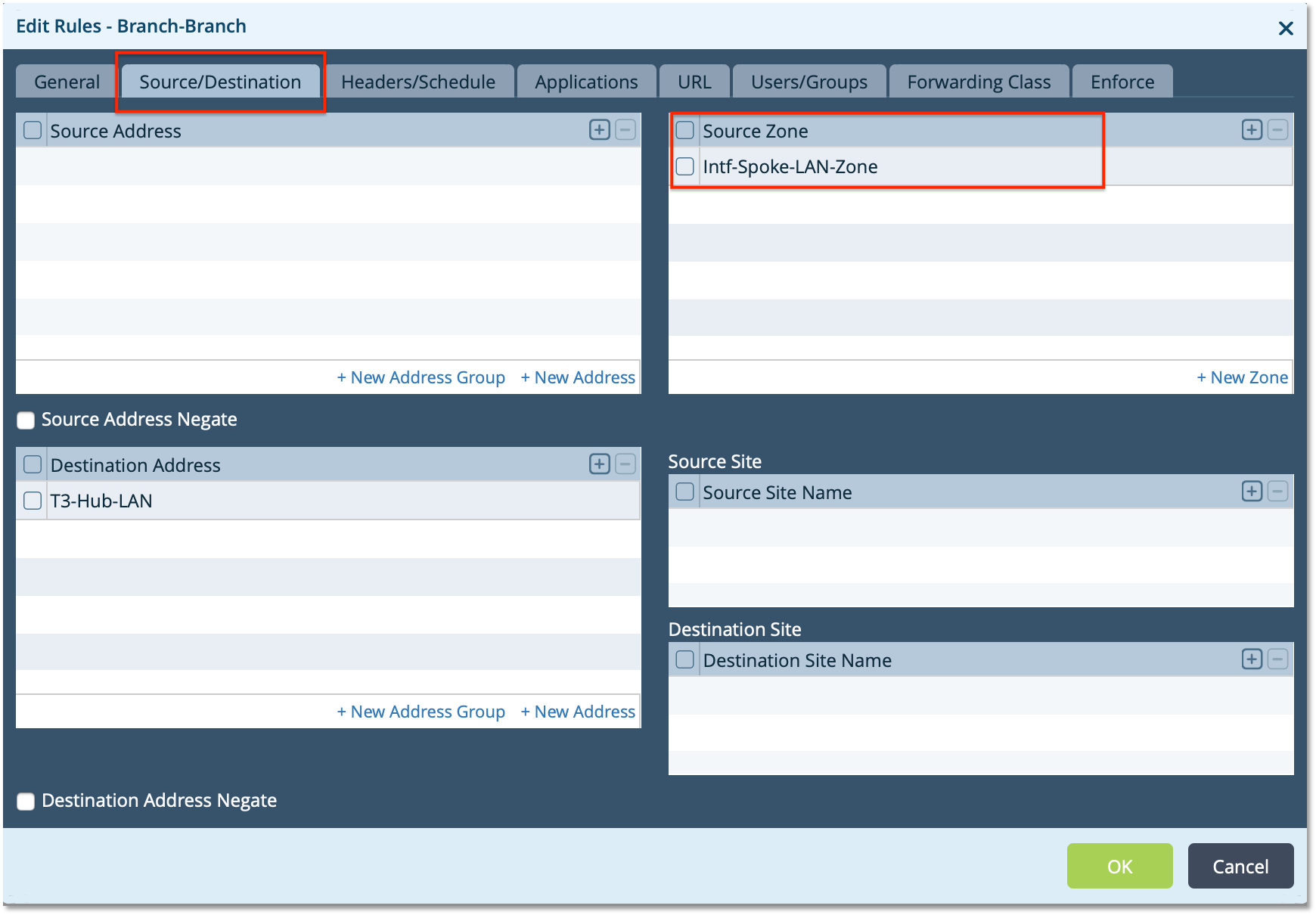1316x915 pixels.
Task: Click the + New Zone link
Action: pyautogui.click(x=1241, y=377)
